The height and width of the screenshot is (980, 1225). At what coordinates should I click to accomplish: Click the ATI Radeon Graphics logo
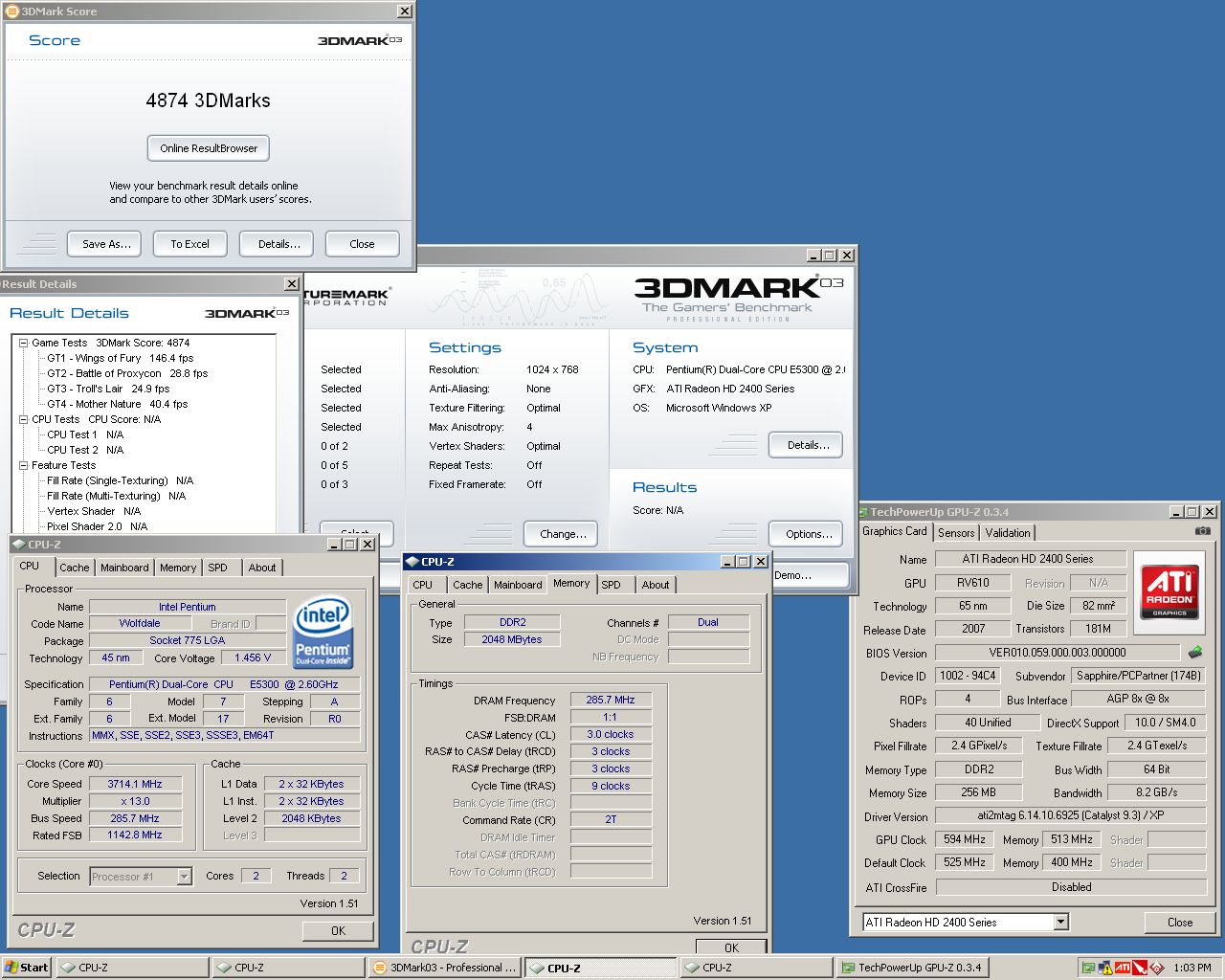[1170, 593]
